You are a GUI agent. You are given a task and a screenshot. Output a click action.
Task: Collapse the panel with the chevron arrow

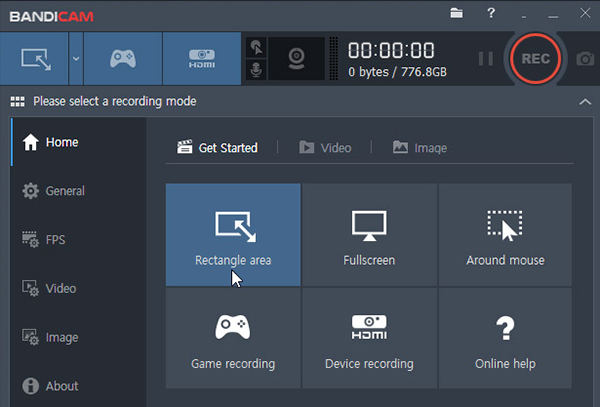[585, 101]
